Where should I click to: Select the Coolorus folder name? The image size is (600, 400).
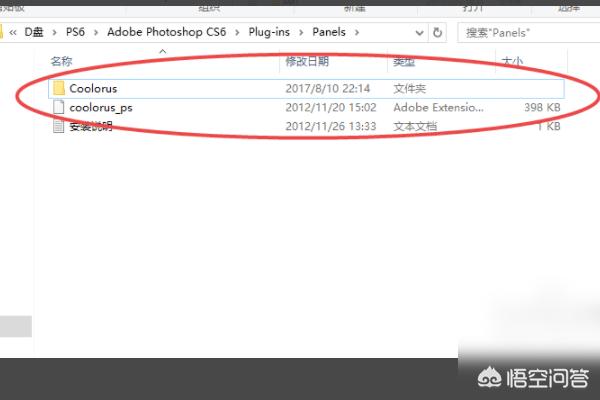point(93,88)
